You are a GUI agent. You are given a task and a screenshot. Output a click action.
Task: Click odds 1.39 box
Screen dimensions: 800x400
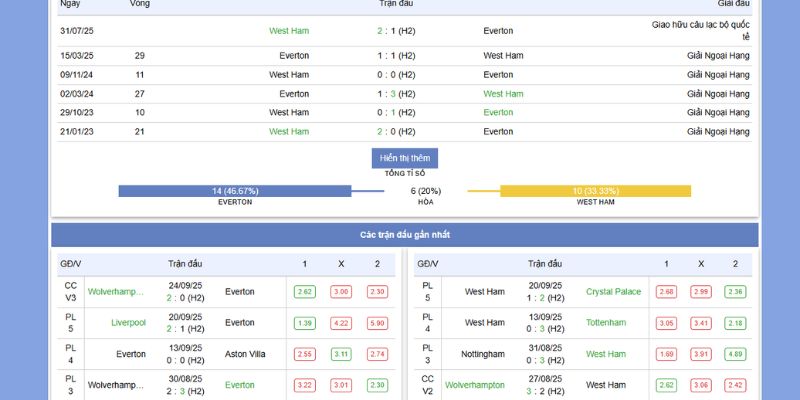[x=305, y=323]
